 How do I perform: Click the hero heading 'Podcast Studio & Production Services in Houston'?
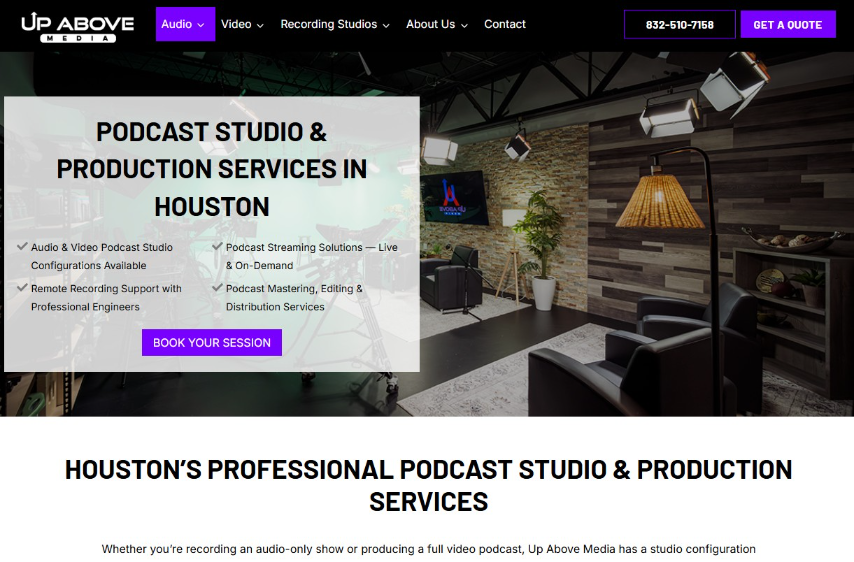(212, 169)
